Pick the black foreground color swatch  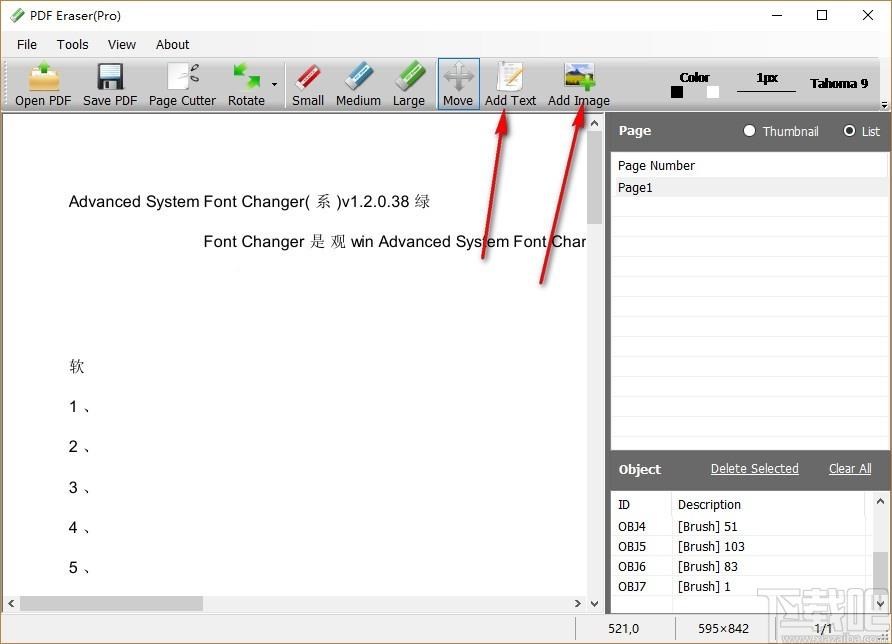677,92
